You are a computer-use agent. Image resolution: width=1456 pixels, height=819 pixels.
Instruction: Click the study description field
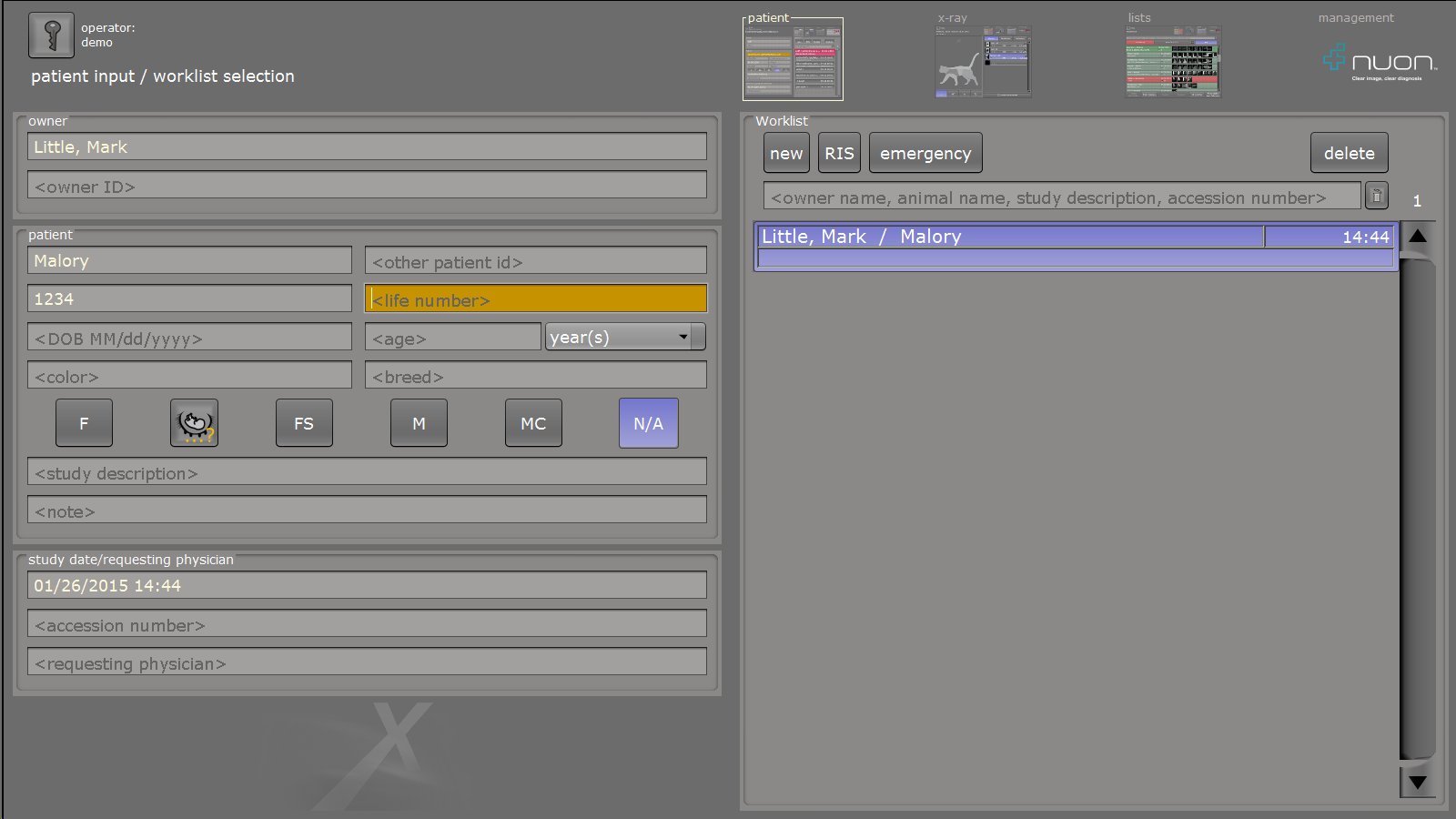[367, 471]
